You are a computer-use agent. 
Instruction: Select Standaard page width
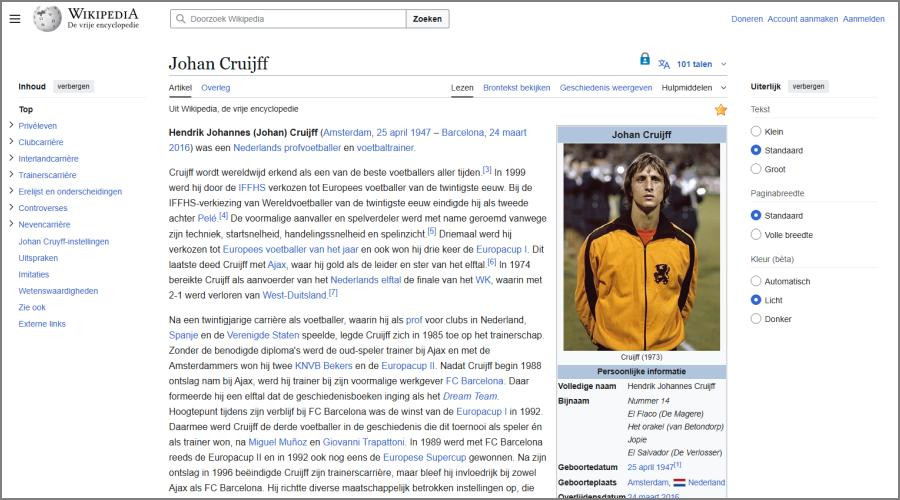point(756,216)
